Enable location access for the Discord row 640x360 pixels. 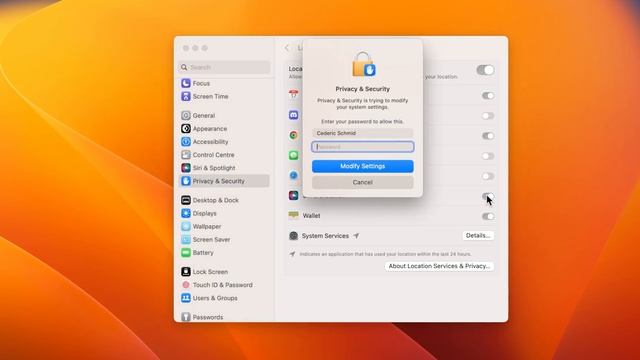pyautogui.click(x=488, y=116)
